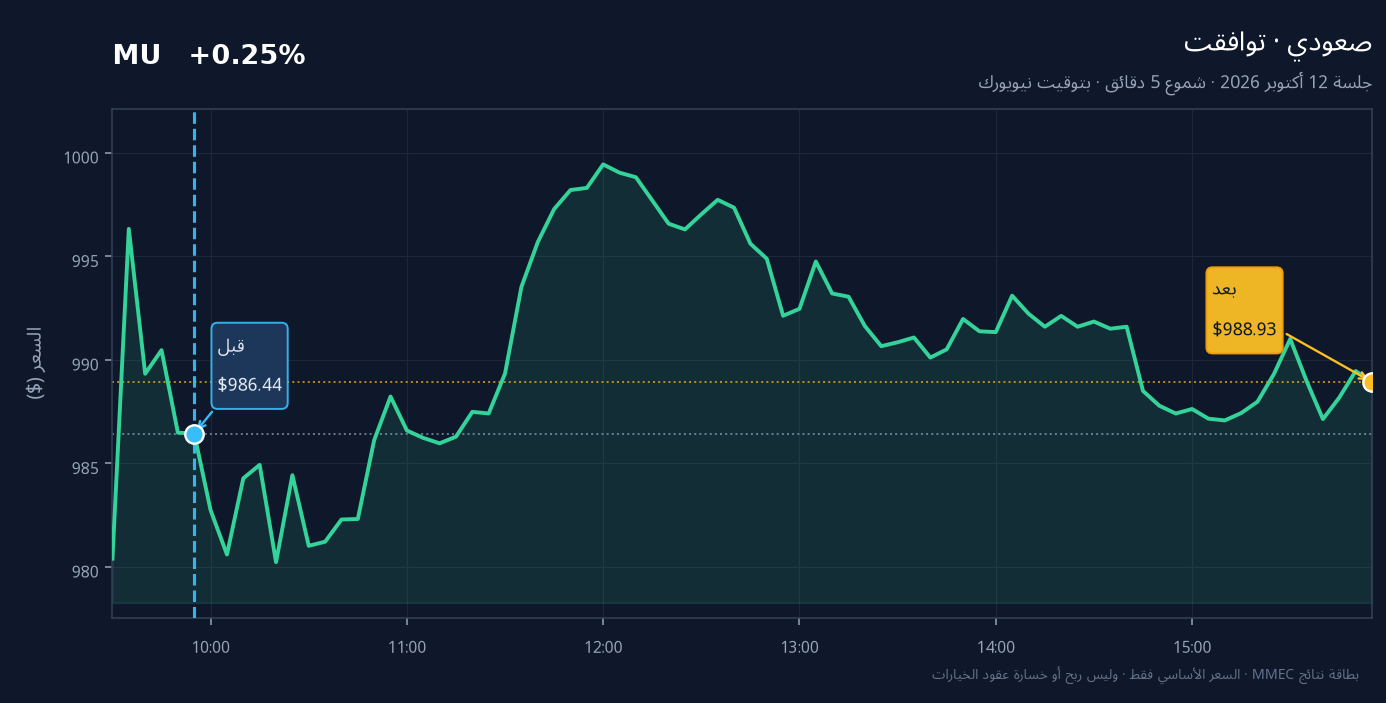Click the 15:00 time axis label
The width and height of the screenshot is (1386, 703).
tap(1192, 647)
